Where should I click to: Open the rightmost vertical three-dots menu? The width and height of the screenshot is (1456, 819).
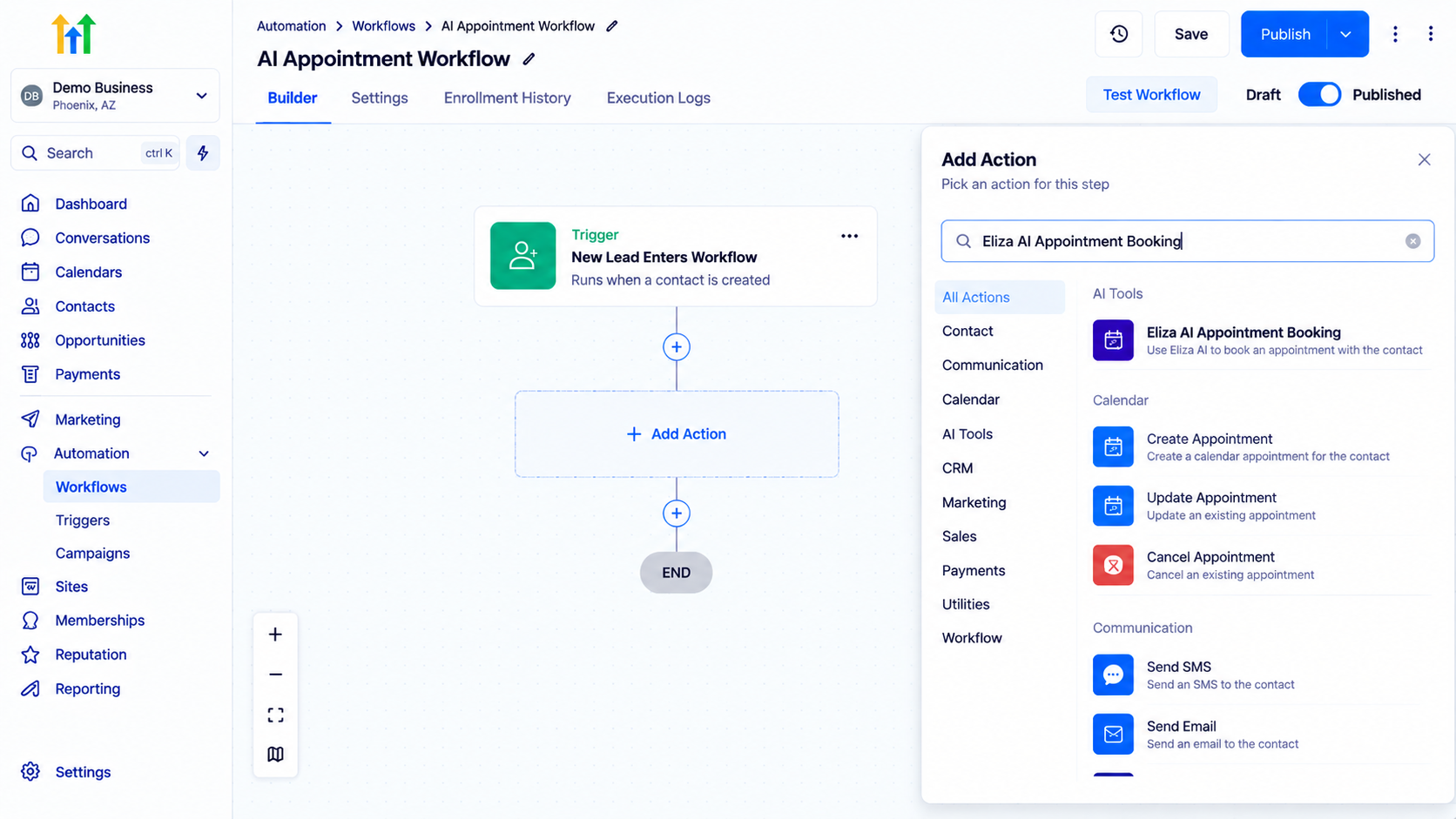click(x=1430, y=34)
